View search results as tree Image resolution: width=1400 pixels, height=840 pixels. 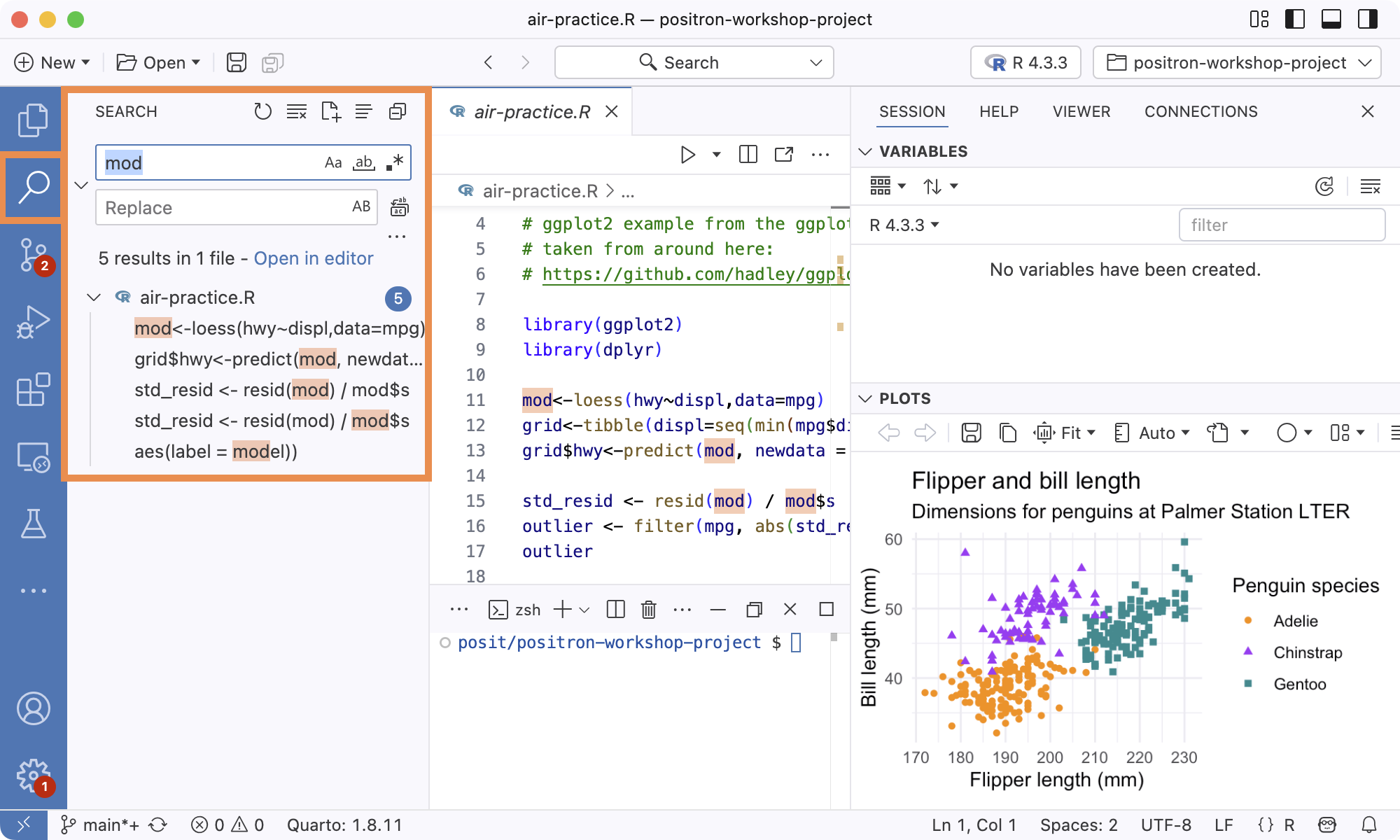point(364,111)
